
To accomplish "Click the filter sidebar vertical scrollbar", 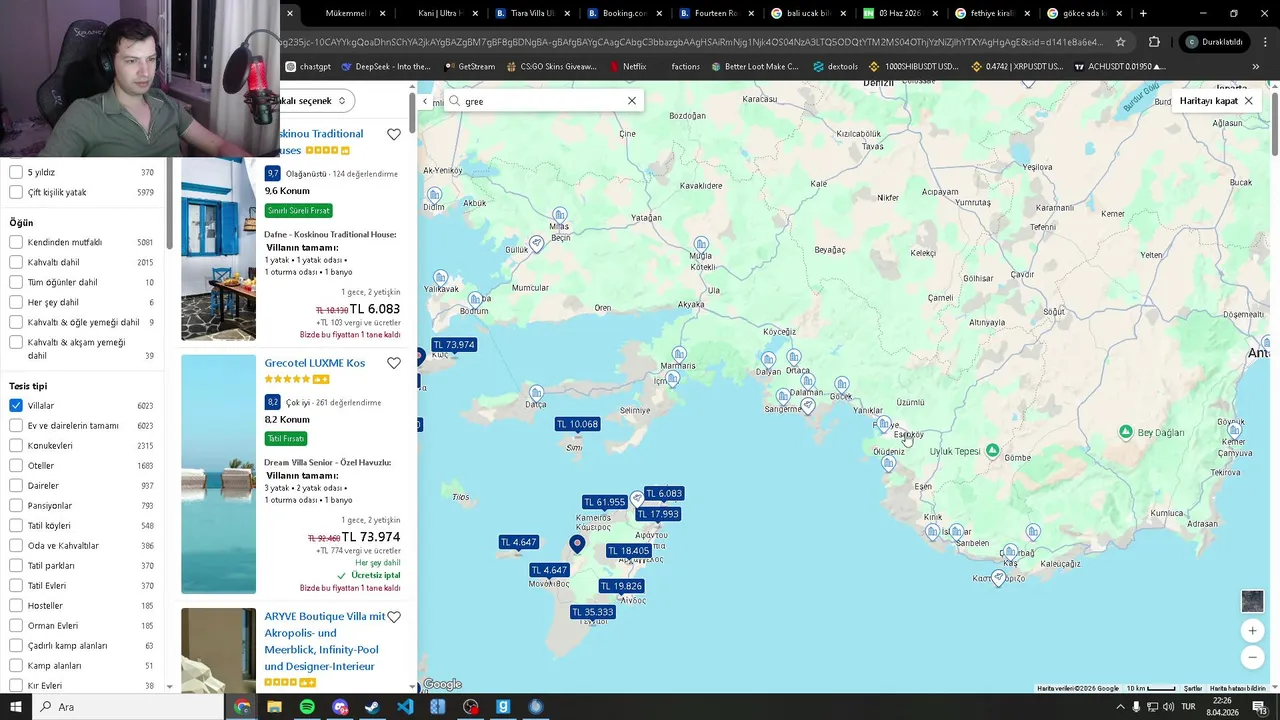I will (169, 205).
